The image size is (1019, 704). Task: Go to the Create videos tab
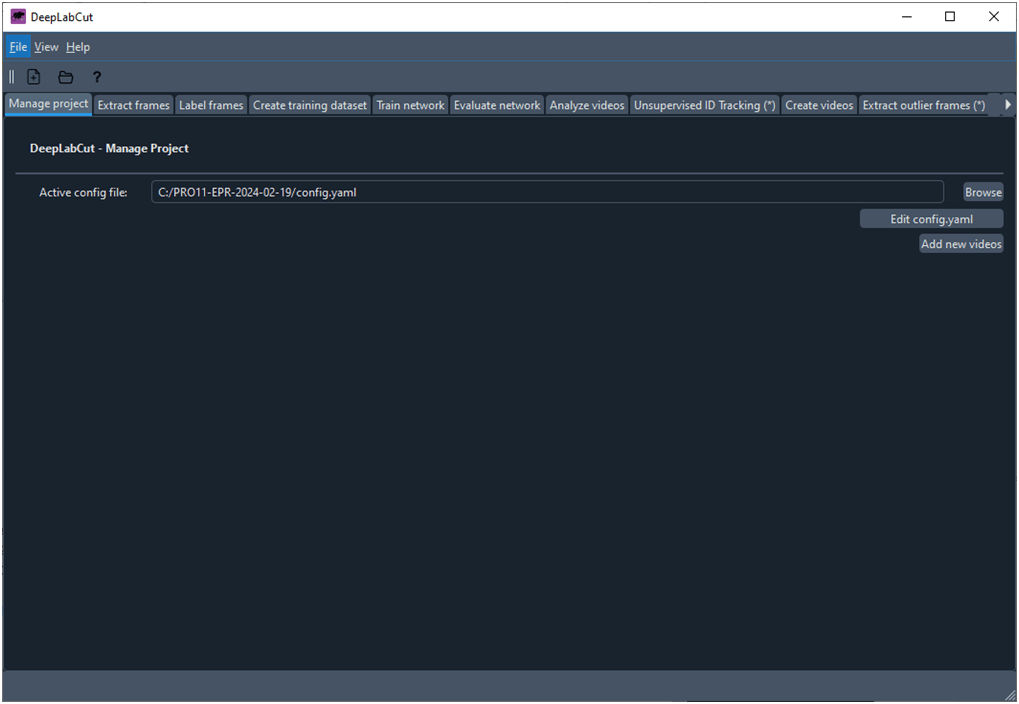(x=819, y=105)
